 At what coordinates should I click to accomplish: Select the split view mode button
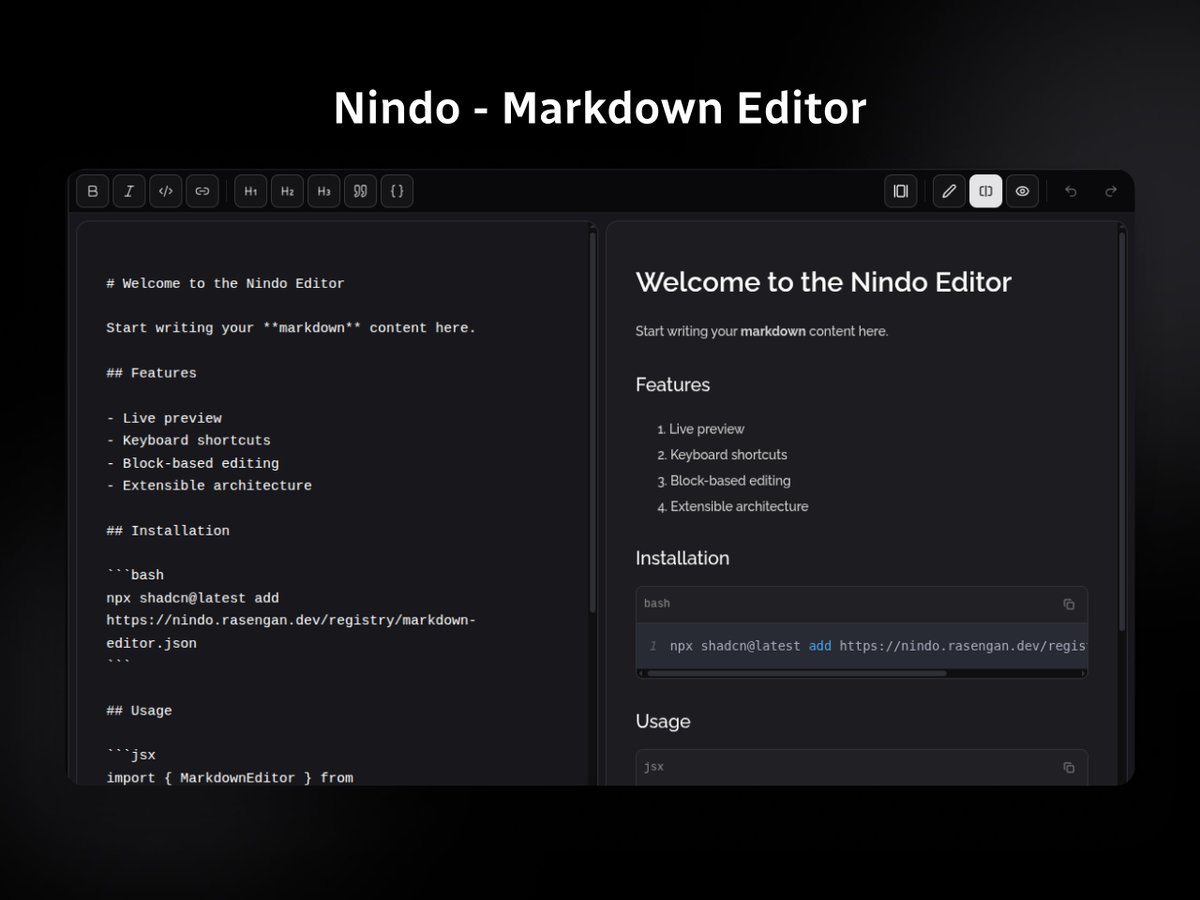(986, 191)
